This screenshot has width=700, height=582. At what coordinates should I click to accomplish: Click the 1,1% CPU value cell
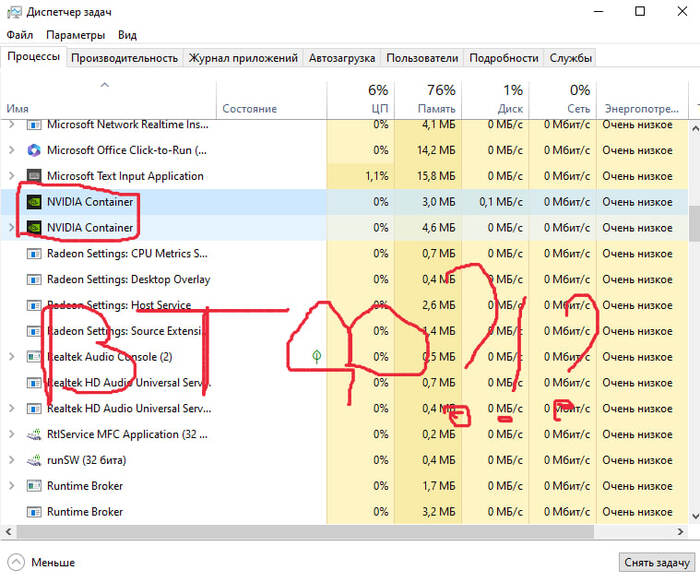click(x=361, y=176)
